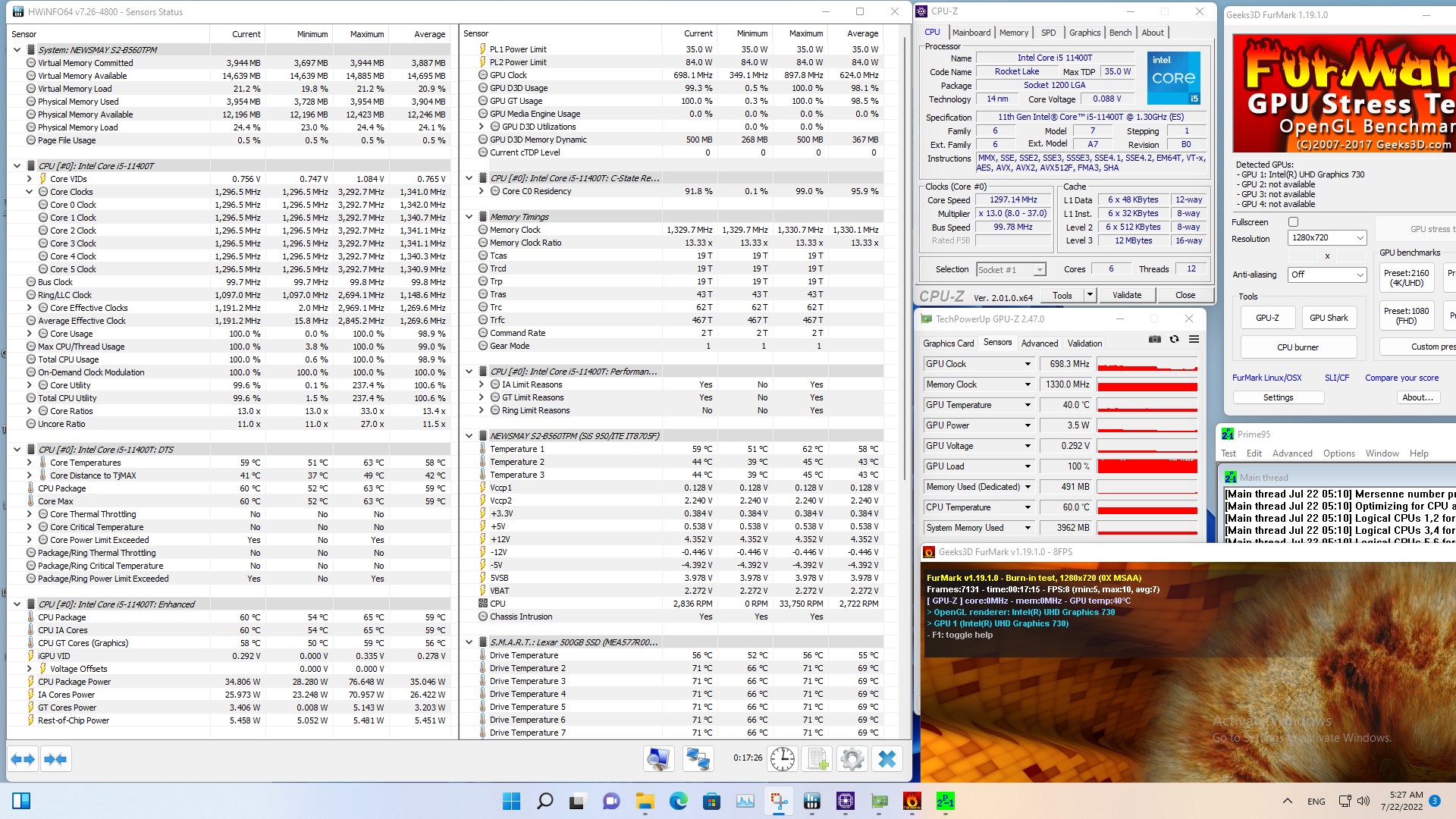
Task: Switch to GPU-Z Graphics Card tab
Action: 948,344
